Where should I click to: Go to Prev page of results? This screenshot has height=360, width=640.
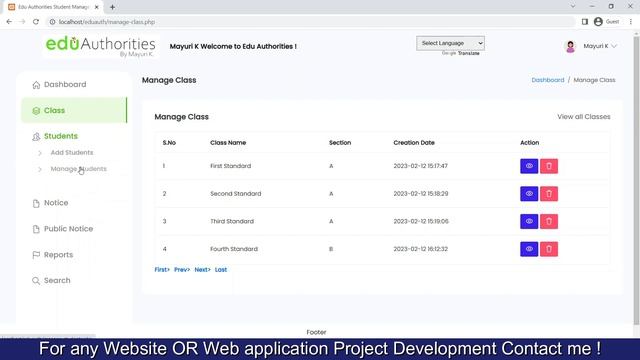[x=182, y=270]
